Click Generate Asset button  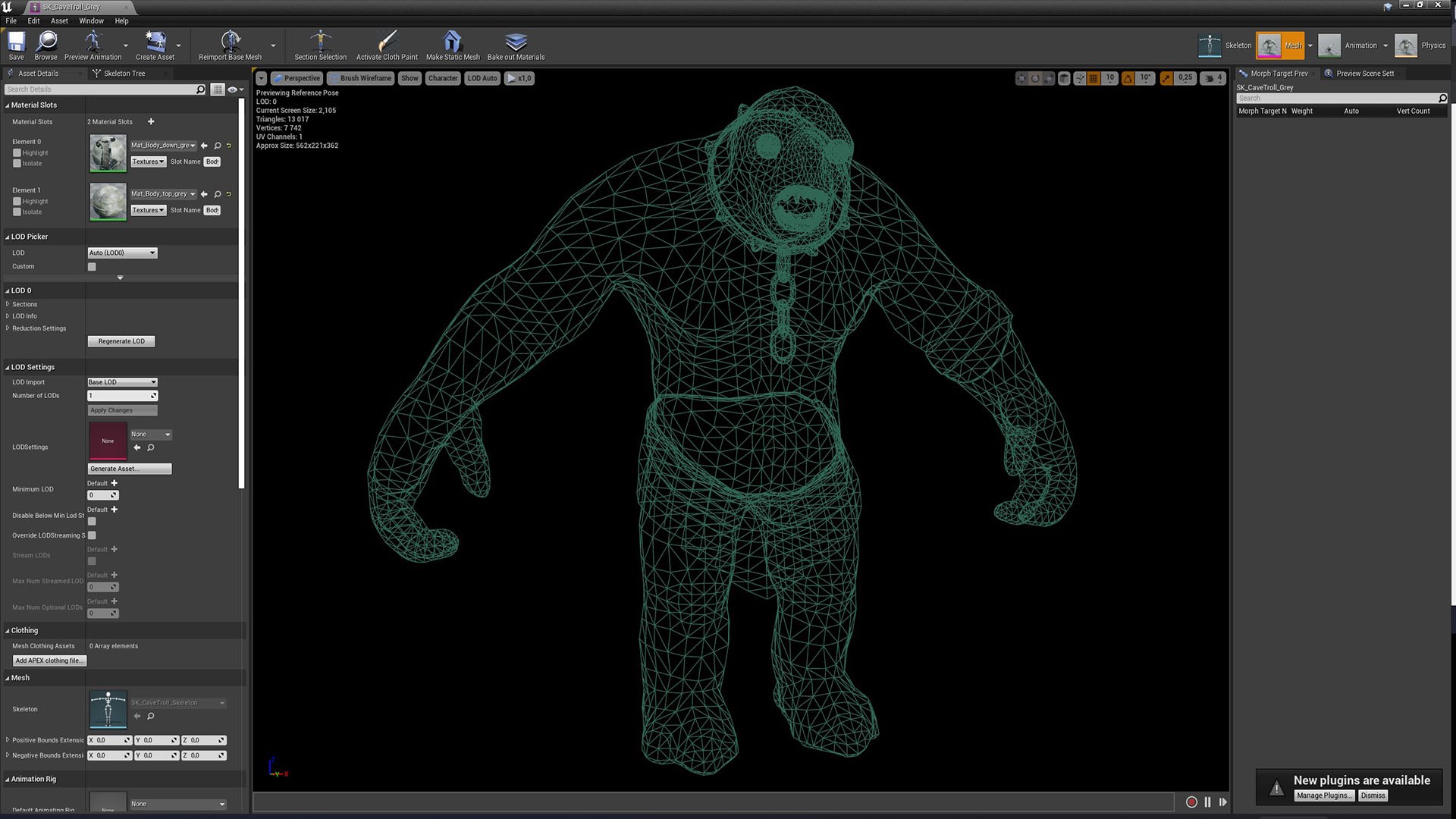130,469
